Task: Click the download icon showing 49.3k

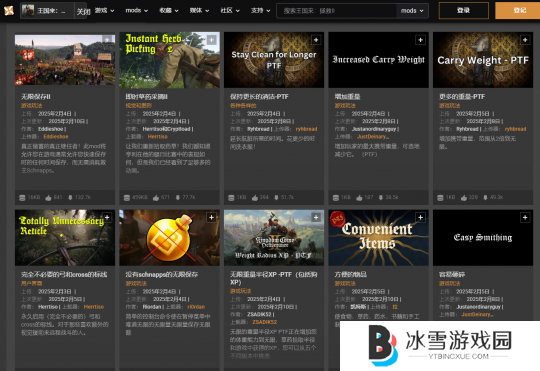Action: tap(485, 198)
